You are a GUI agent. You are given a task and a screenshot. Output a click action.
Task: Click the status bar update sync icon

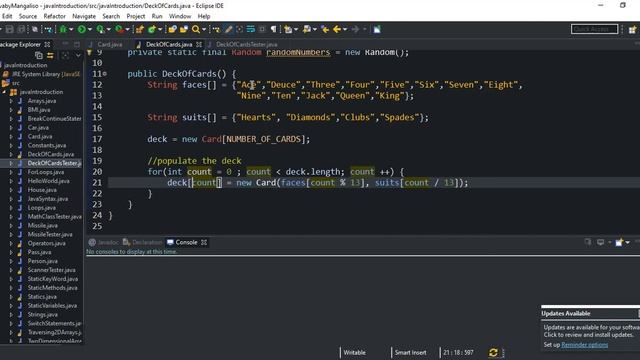point(493,352)
